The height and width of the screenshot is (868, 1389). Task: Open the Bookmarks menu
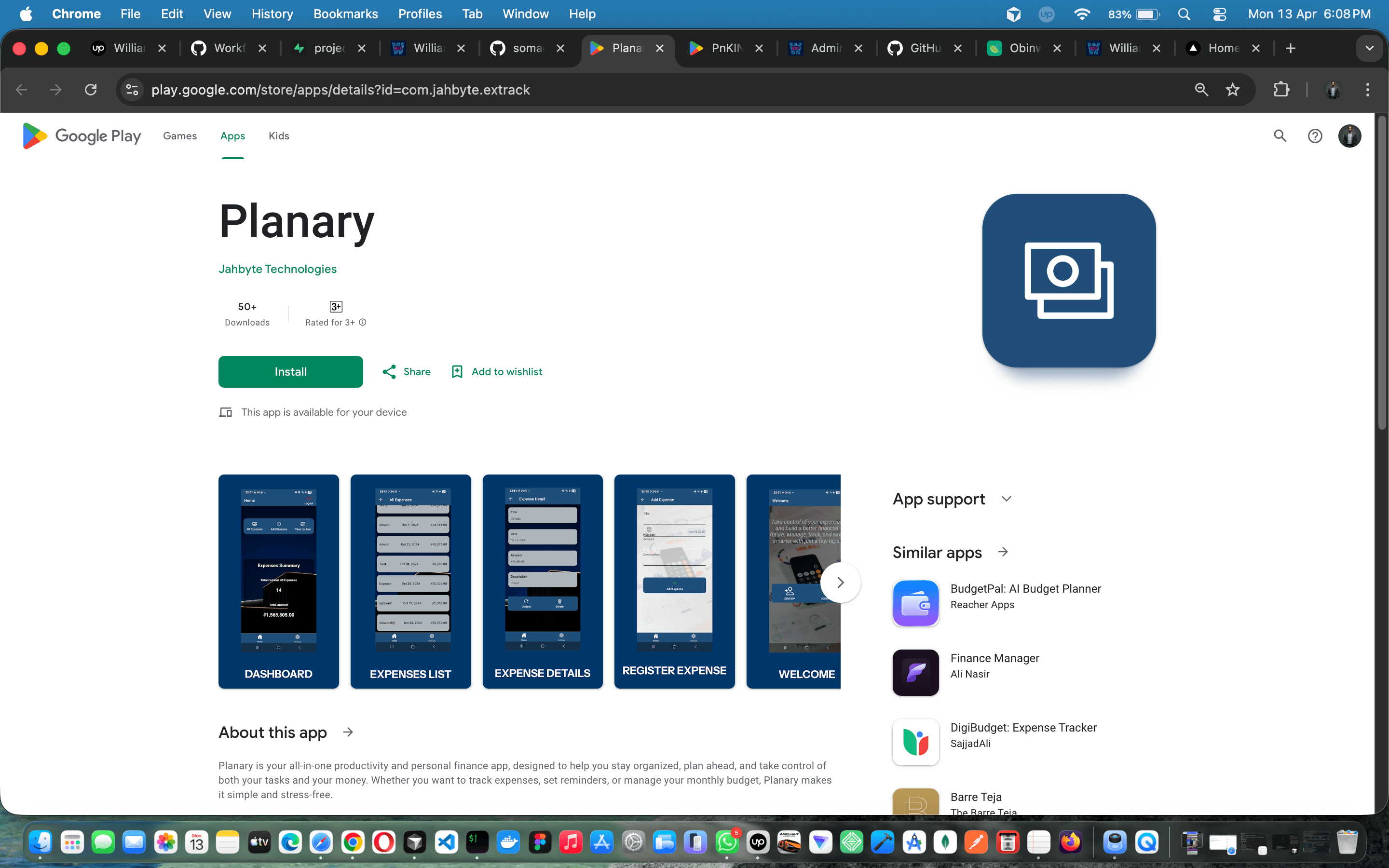pos(345,14)
